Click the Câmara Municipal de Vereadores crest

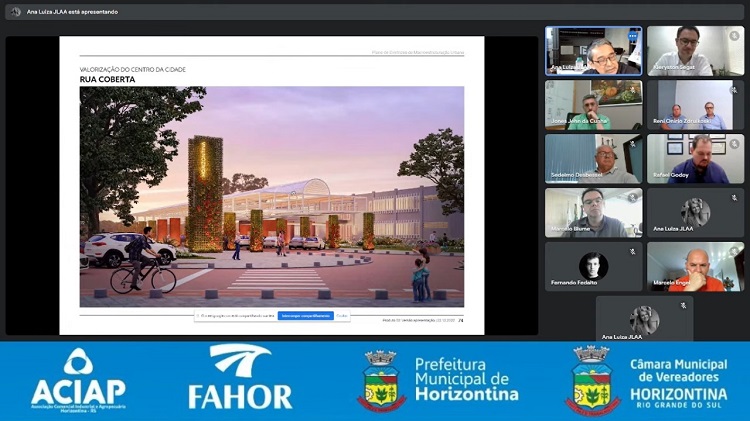click(x=592, y=380)
